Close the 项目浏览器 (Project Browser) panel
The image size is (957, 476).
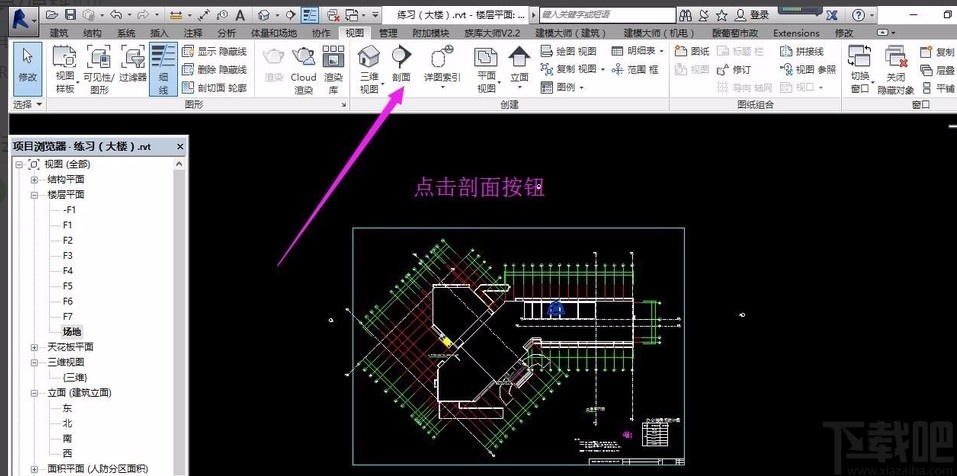tap(180, 146)
